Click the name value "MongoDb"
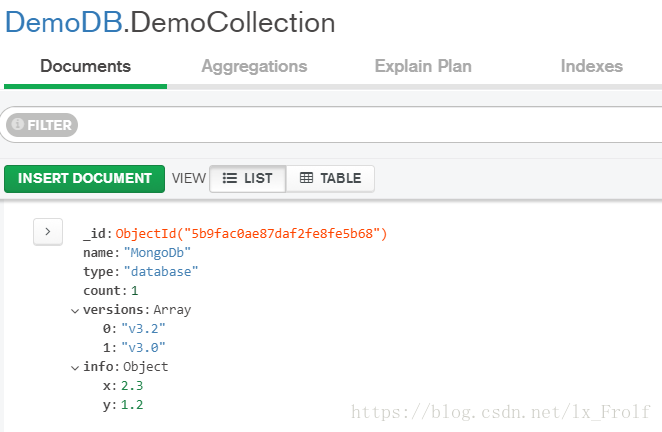The height and width of the screenshot is (432, 662). (157, 253)
